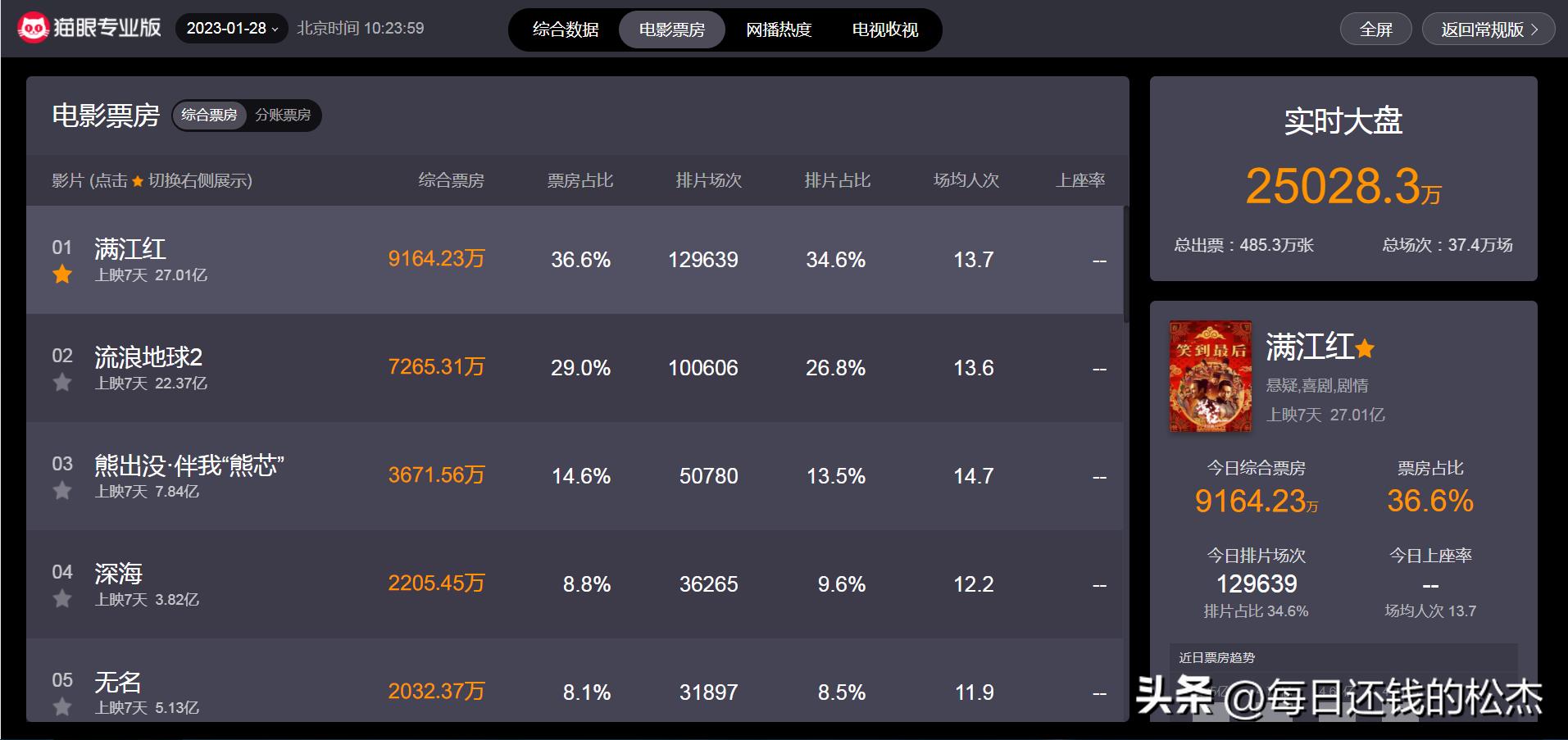Screen dimensions: 1568x740
Task: Click the realtime total 25028.3万
Action: tap(1343, 186)
